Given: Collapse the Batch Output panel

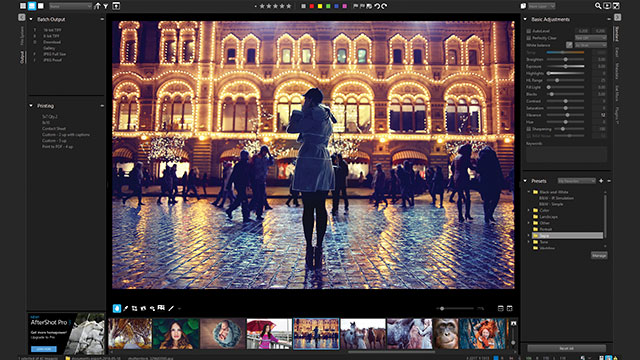Looking at the screenshot, I should tap(31, 19).
